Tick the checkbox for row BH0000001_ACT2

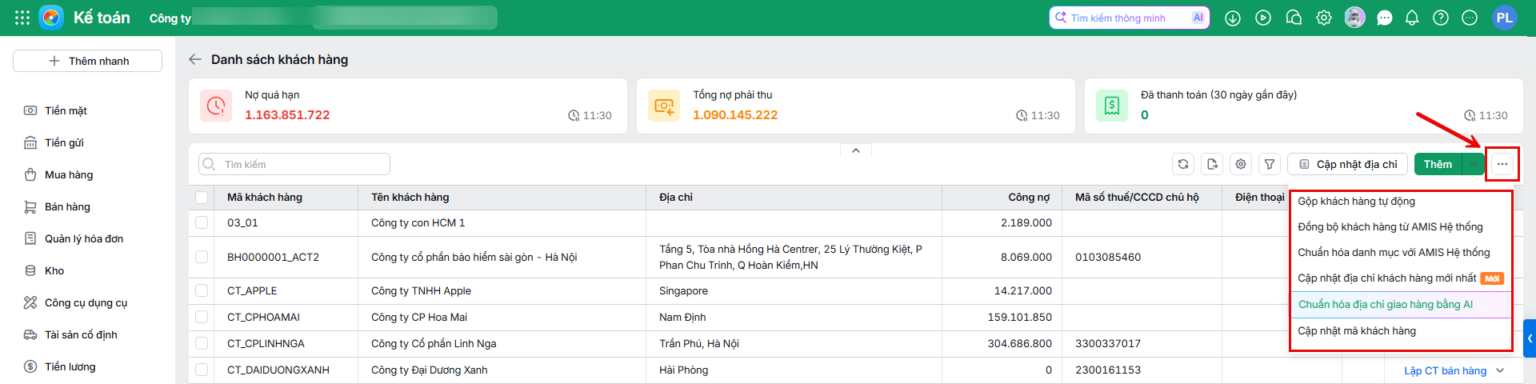pos(202,257)
